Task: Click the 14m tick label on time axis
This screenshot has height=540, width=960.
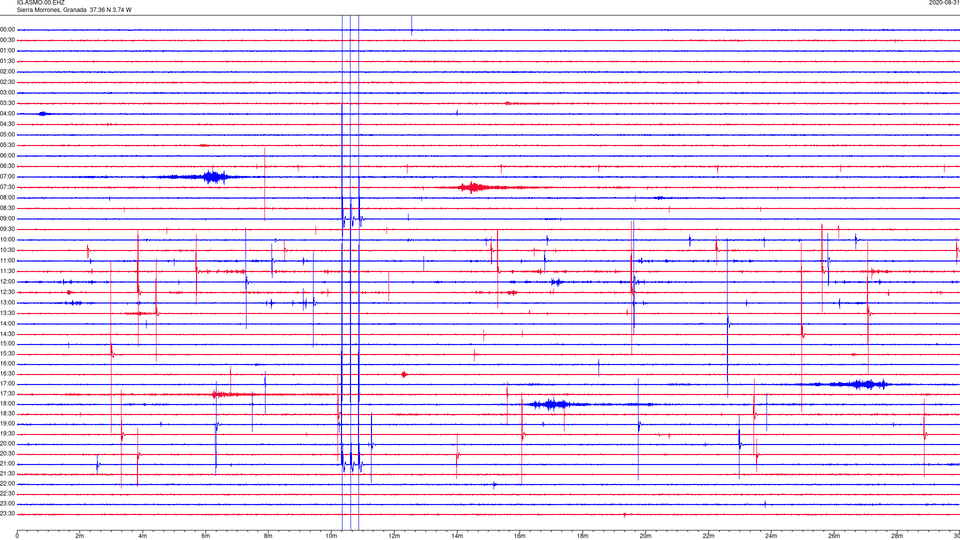Action: click(457, 536)
